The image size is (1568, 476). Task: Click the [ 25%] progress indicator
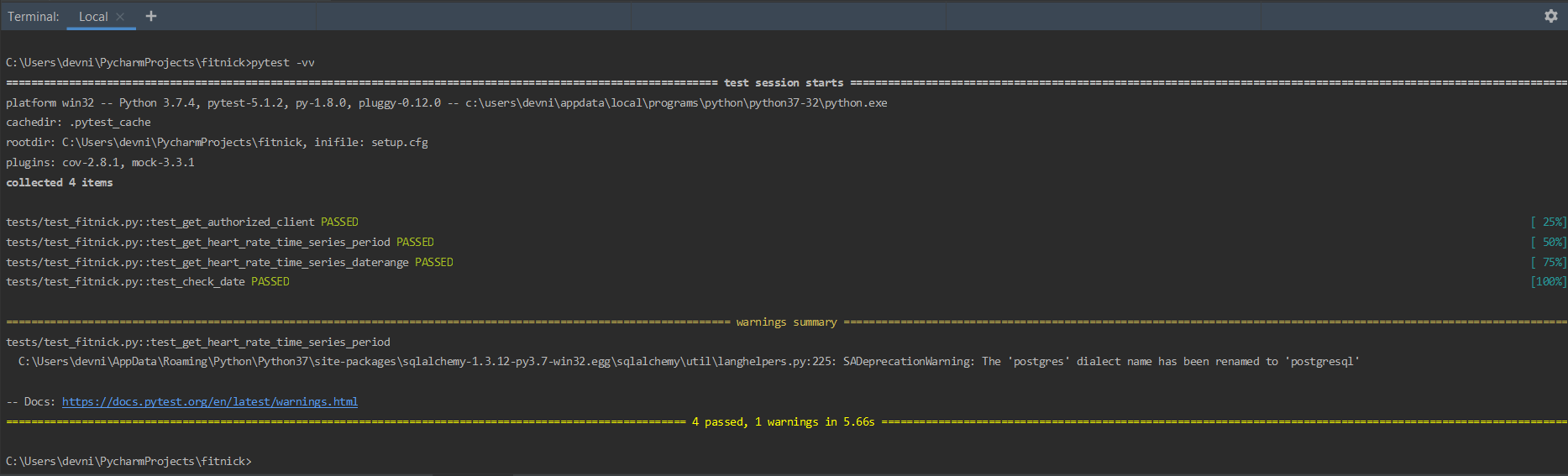[x=1548, y=222]
